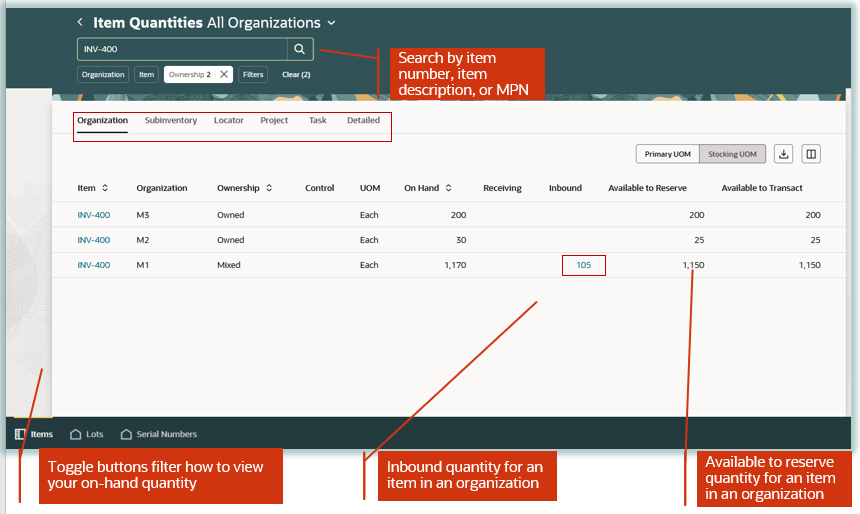Click the Mixed ownership cell
860x514 pixels.
(x=229, y=265)
